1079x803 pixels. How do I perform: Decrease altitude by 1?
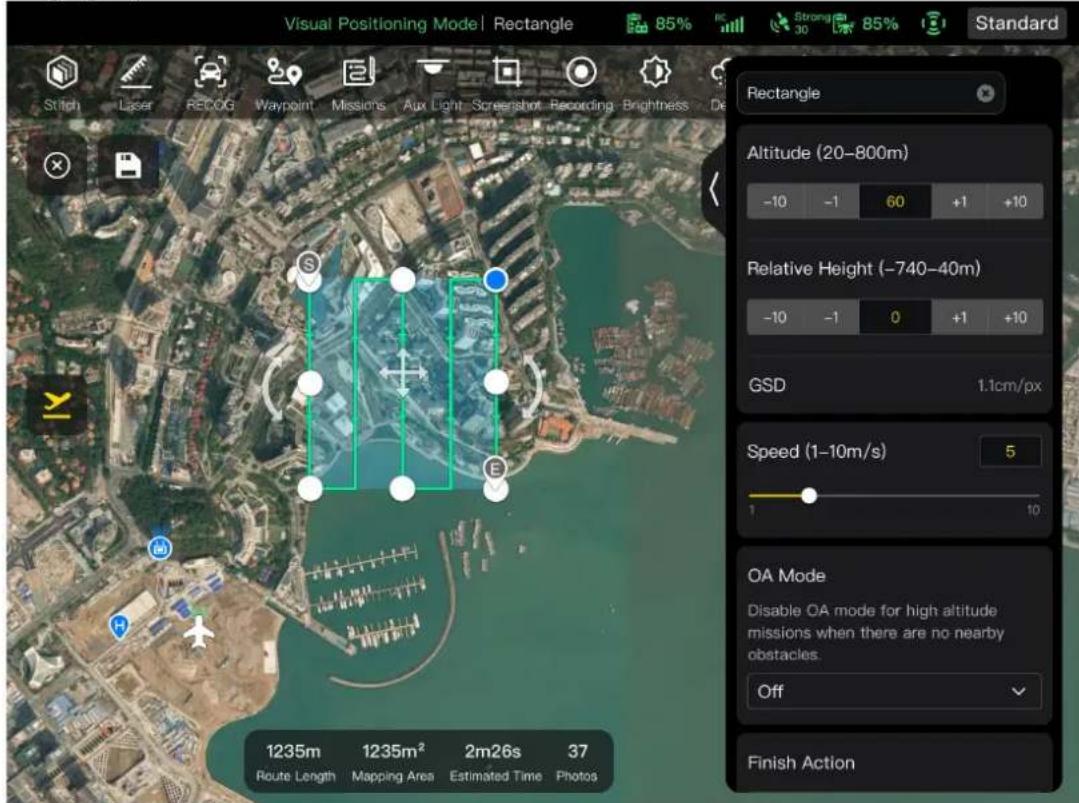(x=831, y=202)
